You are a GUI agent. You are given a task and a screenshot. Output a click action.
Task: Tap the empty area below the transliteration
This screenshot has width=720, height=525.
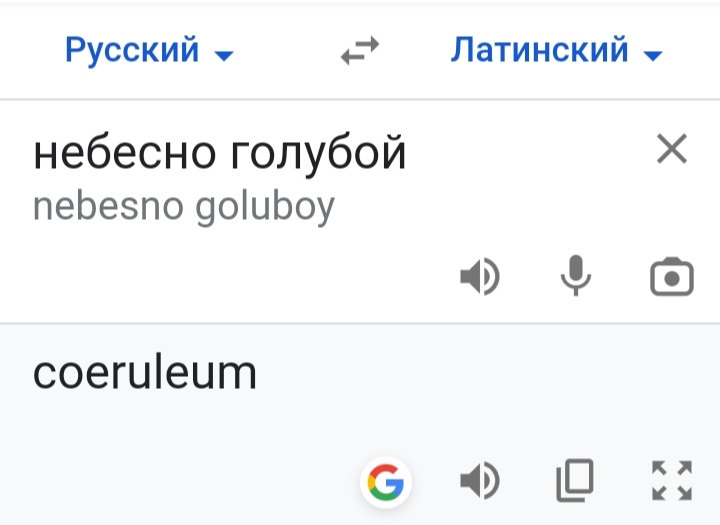[x=230, y=276]
